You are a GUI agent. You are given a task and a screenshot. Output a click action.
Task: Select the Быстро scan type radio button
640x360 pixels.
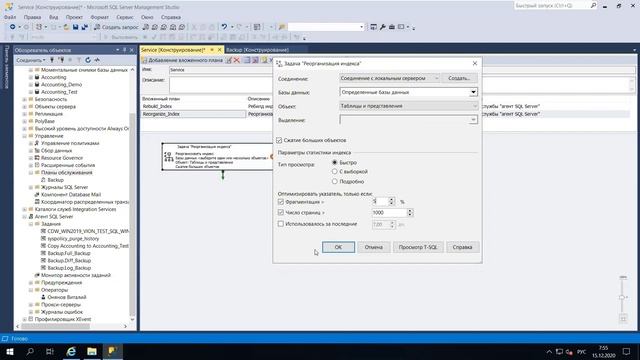pos(335,162)
